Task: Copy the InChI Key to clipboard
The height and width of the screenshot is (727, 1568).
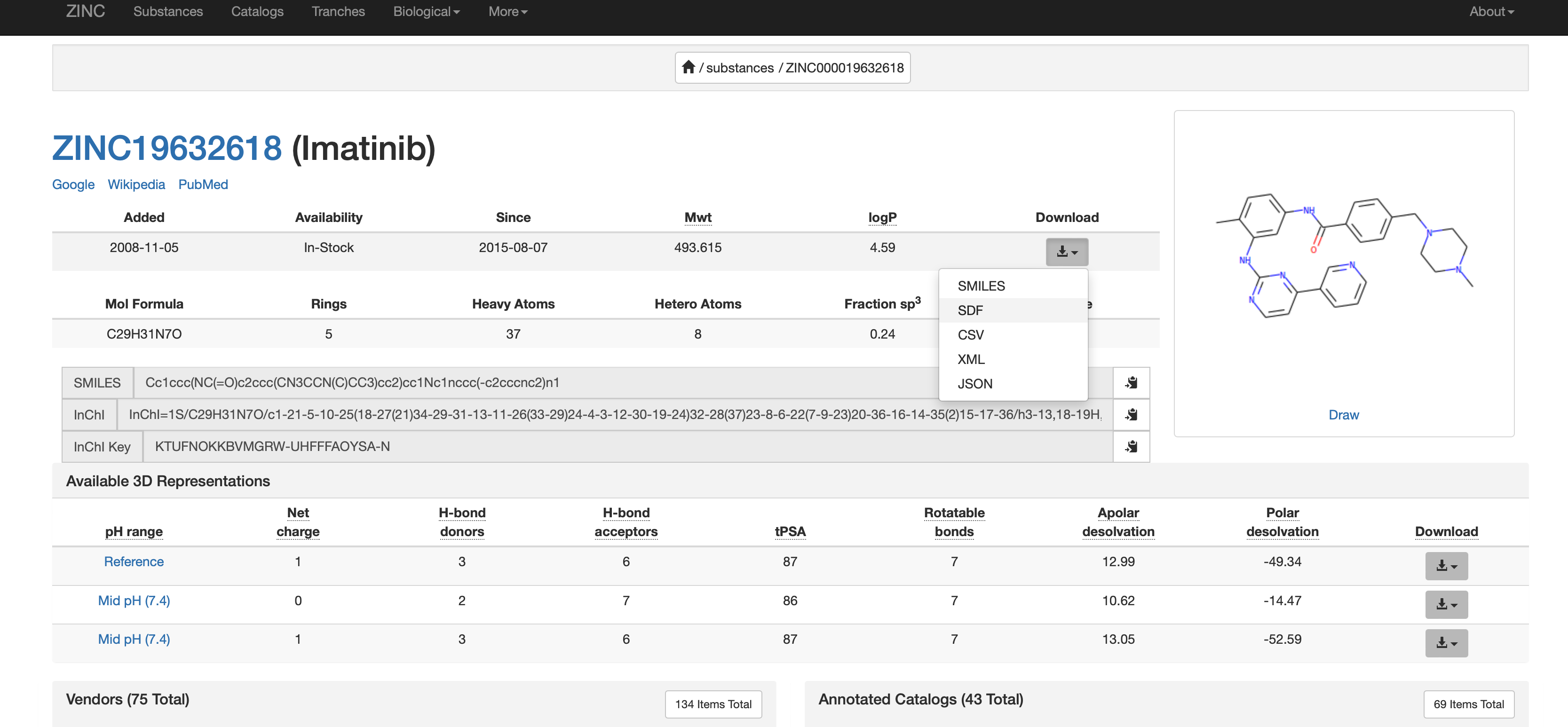Action: point(1131,447)
